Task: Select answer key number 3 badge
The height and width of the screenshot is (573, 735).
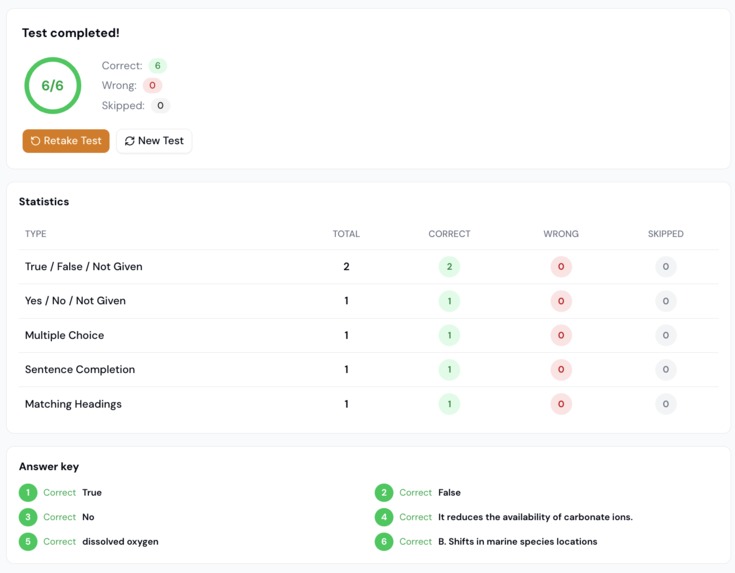Action: pyautogui.click(x=28, y=517)
